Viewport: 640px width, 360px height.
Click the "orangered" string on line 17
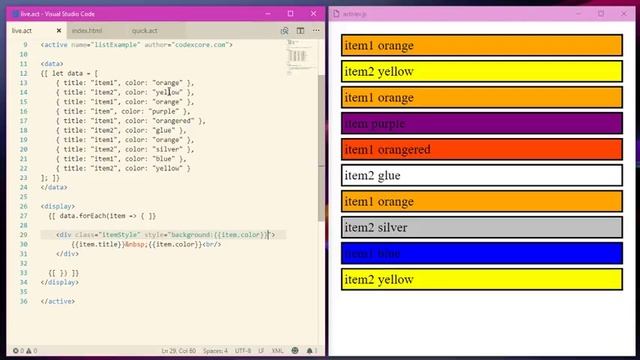tap(173, 121)
